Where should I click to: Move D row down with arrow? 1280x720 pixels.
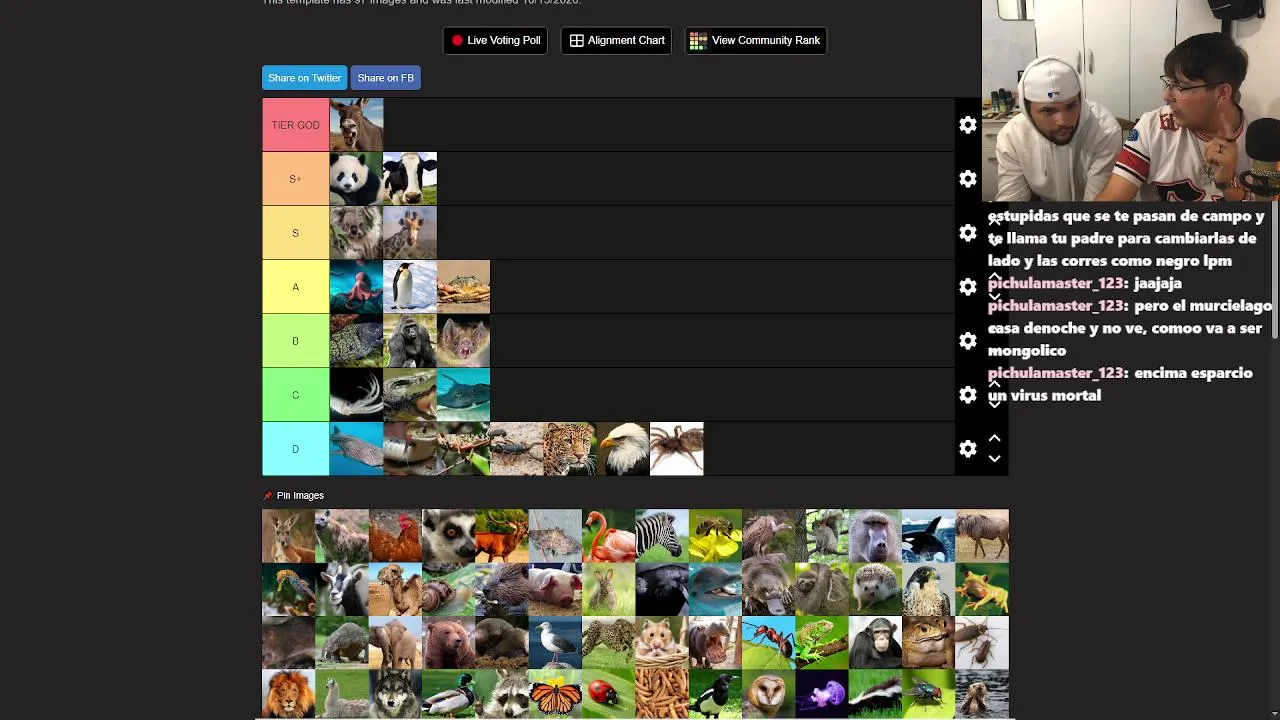tap(994, 459)
